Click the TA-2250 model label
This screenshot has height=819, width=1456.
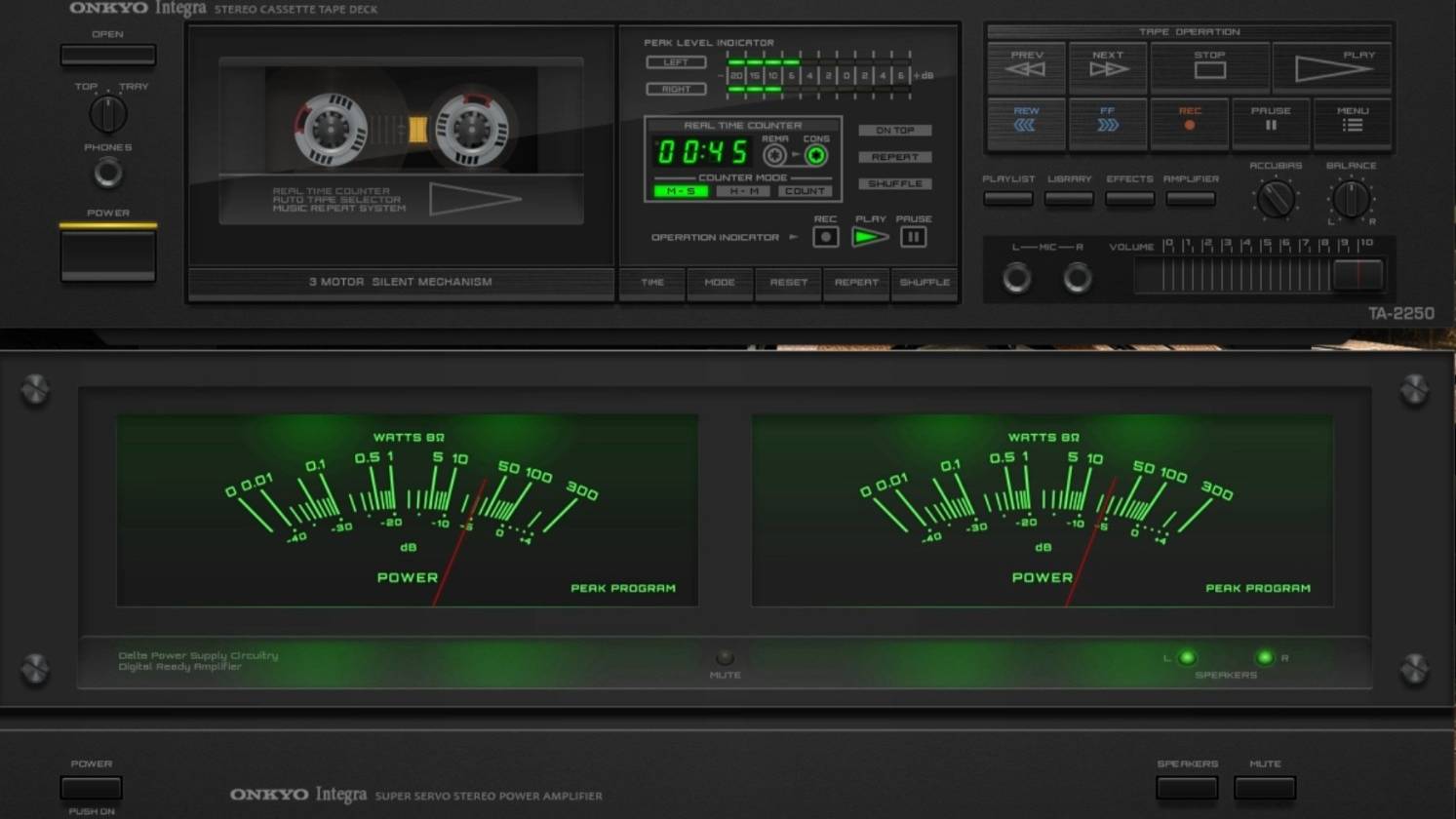click(1401, 313)
